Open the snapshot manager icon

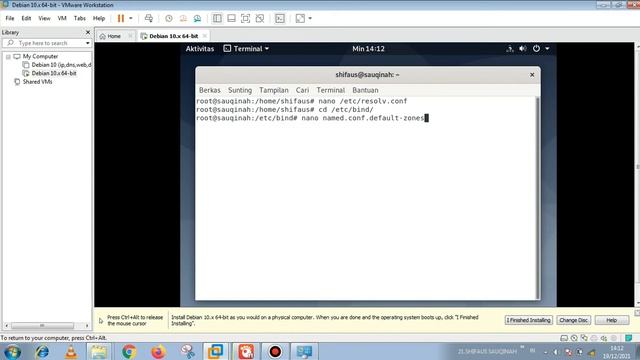point(198,18)
